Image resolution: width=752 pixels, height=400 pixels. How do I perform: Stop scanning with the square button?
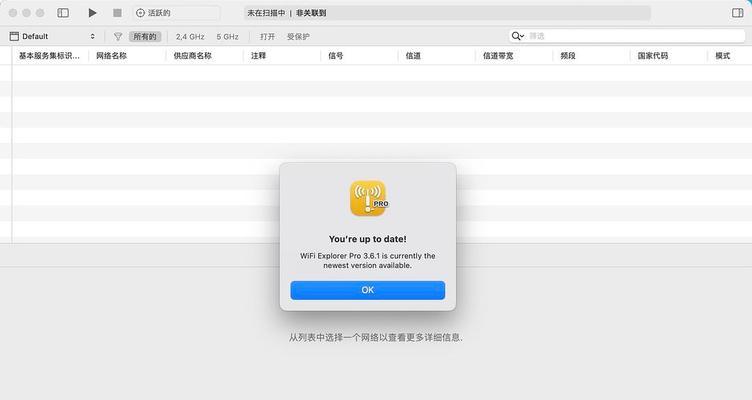tap(117, 13)
